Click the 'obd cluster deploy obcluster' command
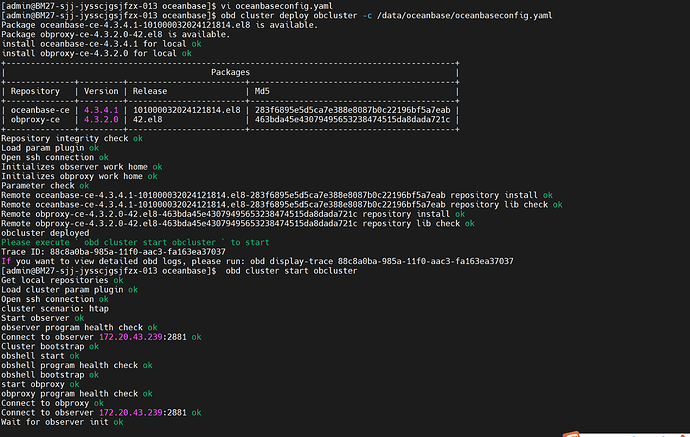This screenshot has height=437, width=690. 289,16
